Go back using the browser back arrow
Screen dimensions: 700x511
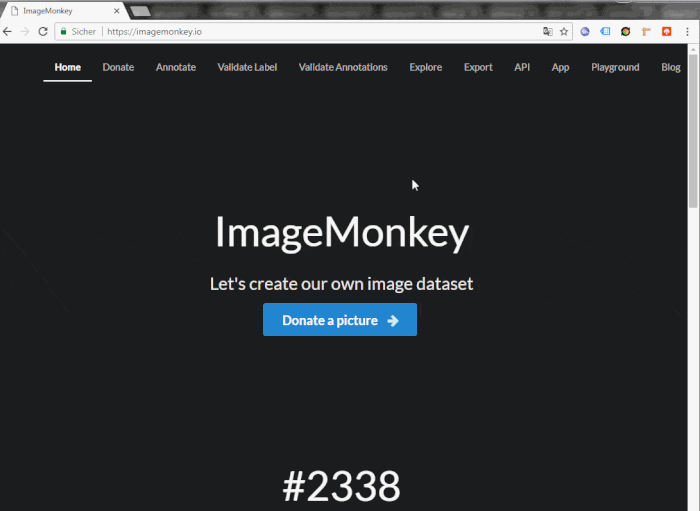(7, 32)
